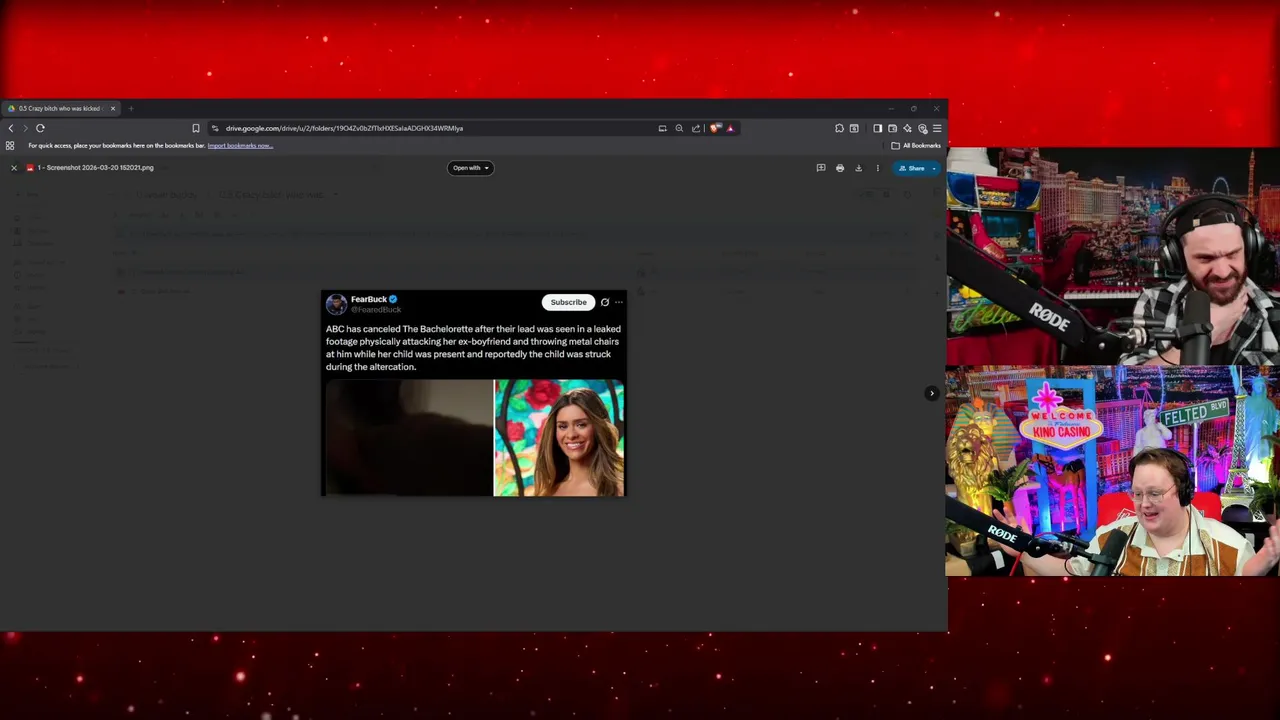
Task: Click the Subscribe button in the tweet
Action: [x=568, y=302]
